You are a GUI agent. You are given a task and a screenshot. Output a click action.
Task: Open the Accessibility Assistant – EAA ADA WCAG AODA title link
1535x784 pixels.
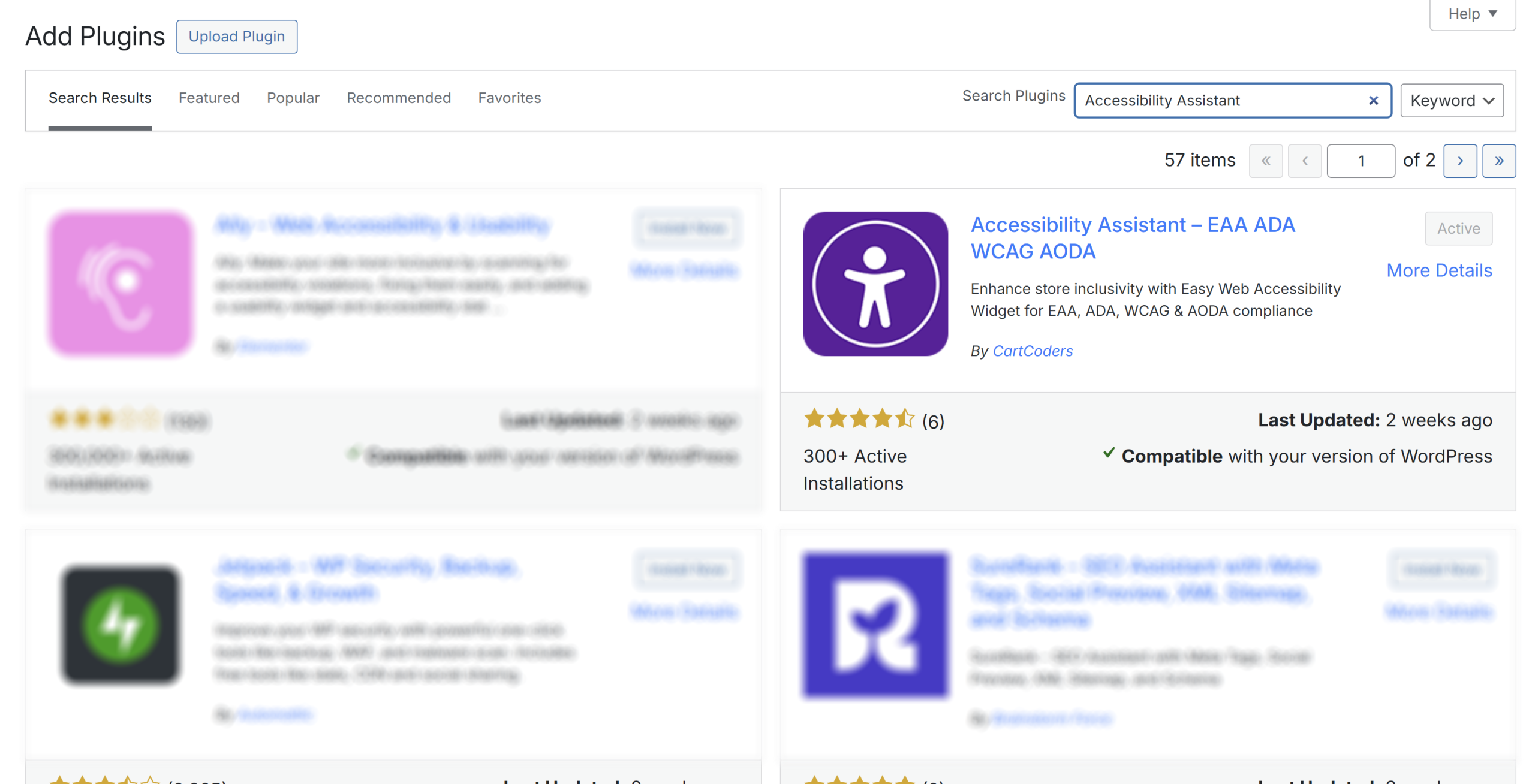coord(1133,238)
